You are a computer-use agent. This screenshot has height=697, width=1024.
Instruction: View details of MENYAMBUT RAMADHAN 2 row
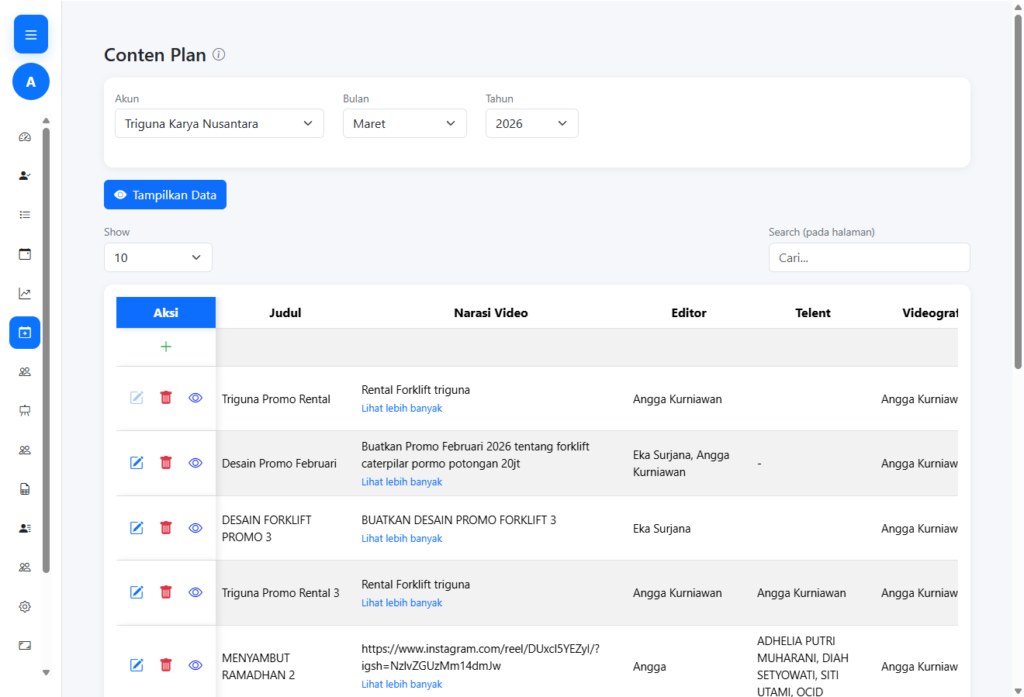[x=195, y=665]
